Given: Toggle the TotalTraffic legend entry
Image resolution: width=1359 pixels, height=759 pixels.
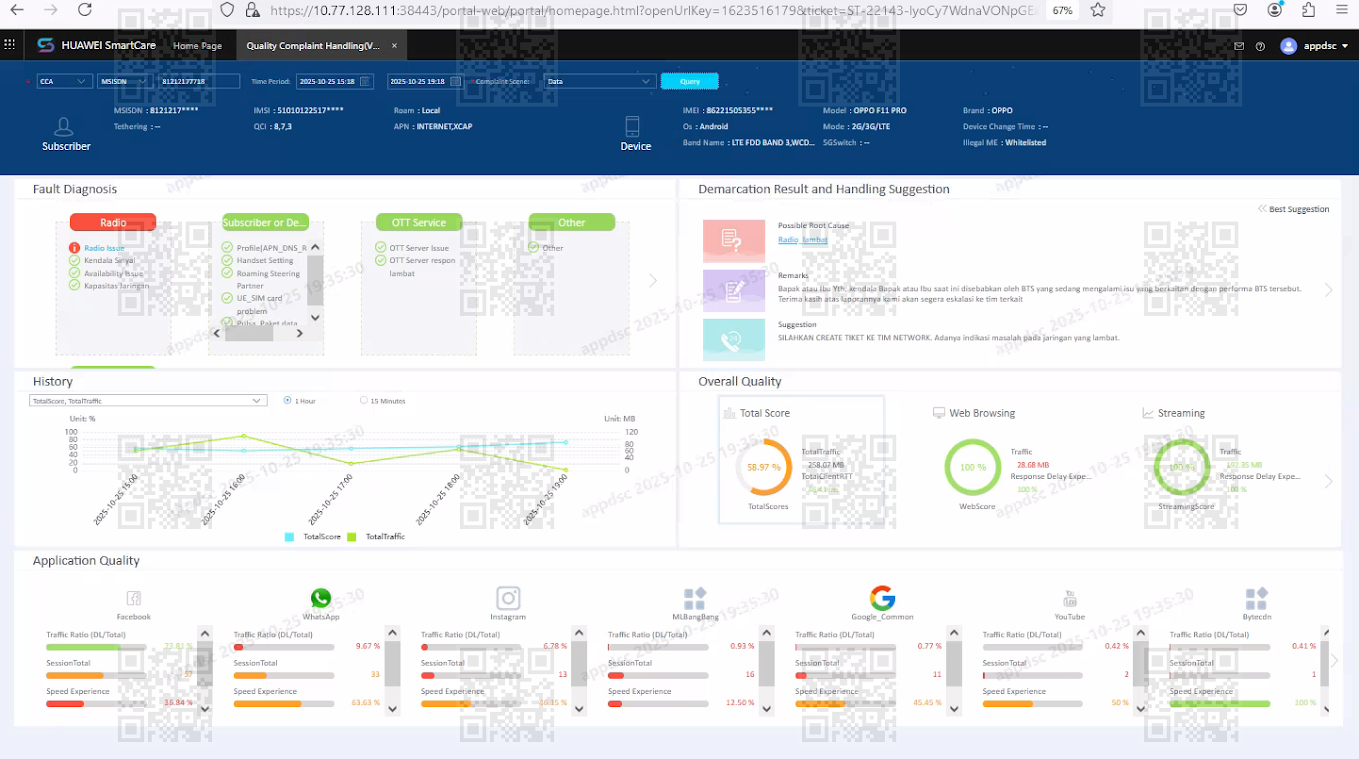Looking at the screenshot, I should click(376, 537).
